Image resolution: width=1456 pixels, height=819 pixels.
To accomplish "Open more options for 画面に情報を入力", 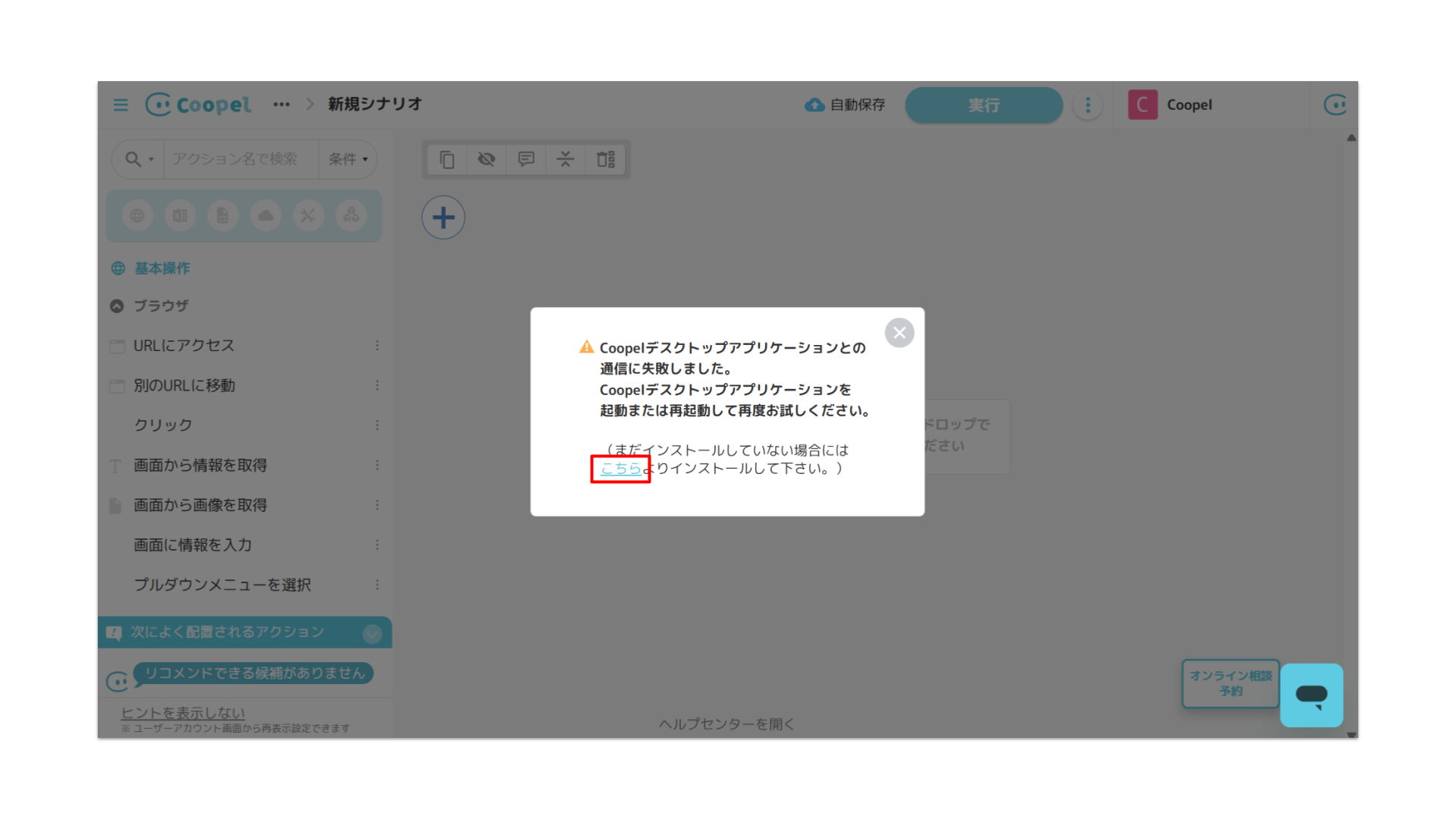I will (377, 545).
